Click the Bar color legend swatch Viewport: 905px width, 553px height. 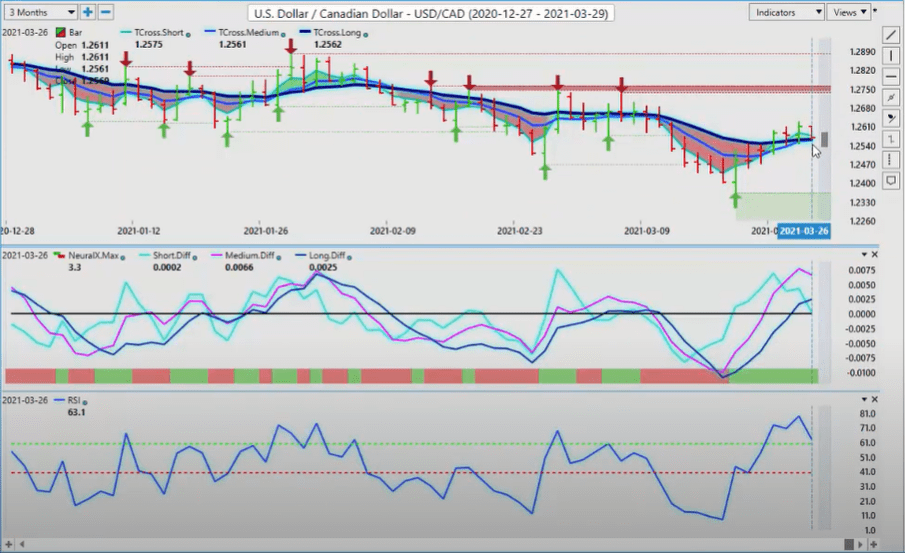(61, 33)
